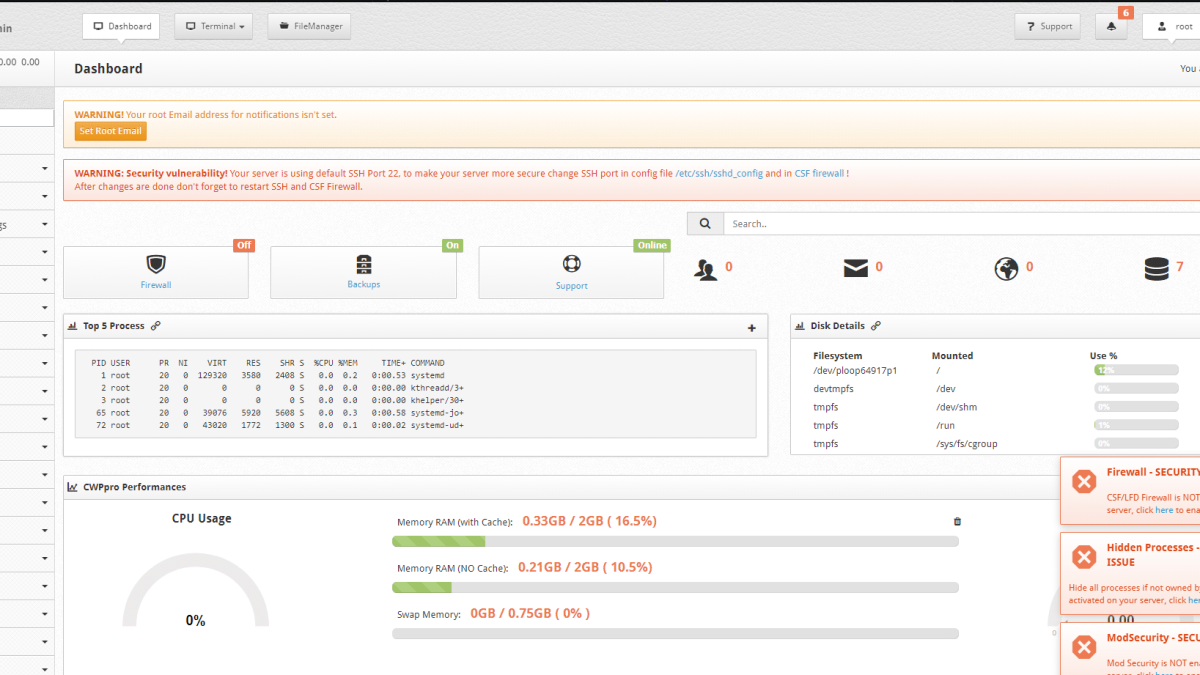Toggle the Firewall Off status badge
Viewport: 1200px width, 675px height.
[x=243, y=245]
